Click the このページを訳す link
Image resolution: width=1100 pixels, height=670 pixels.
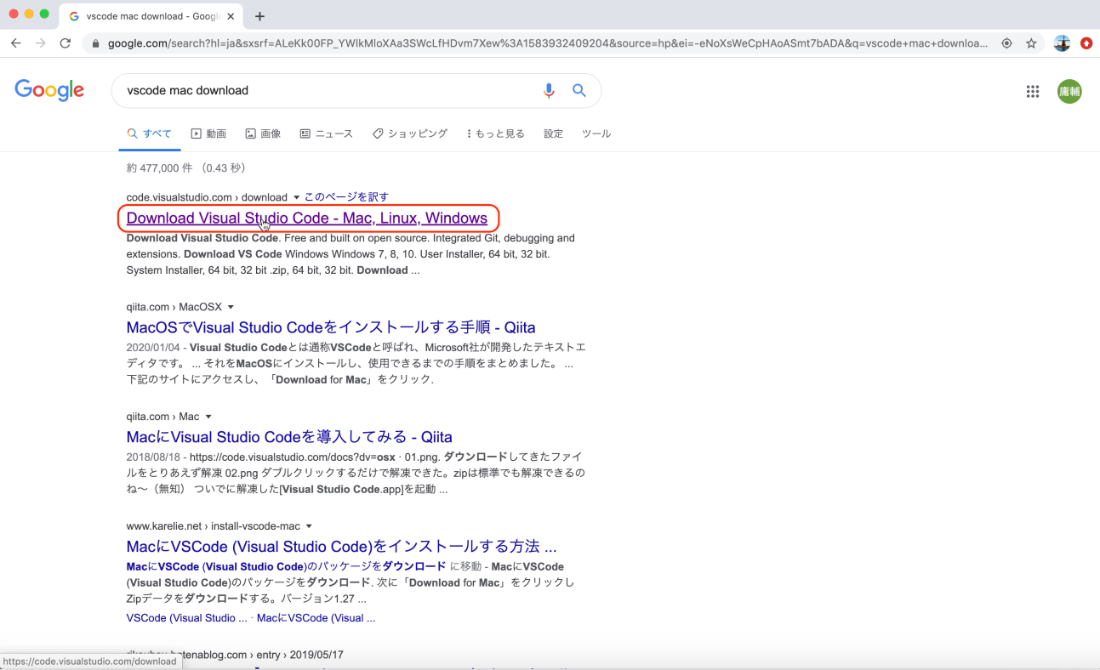tap(347, 197)
